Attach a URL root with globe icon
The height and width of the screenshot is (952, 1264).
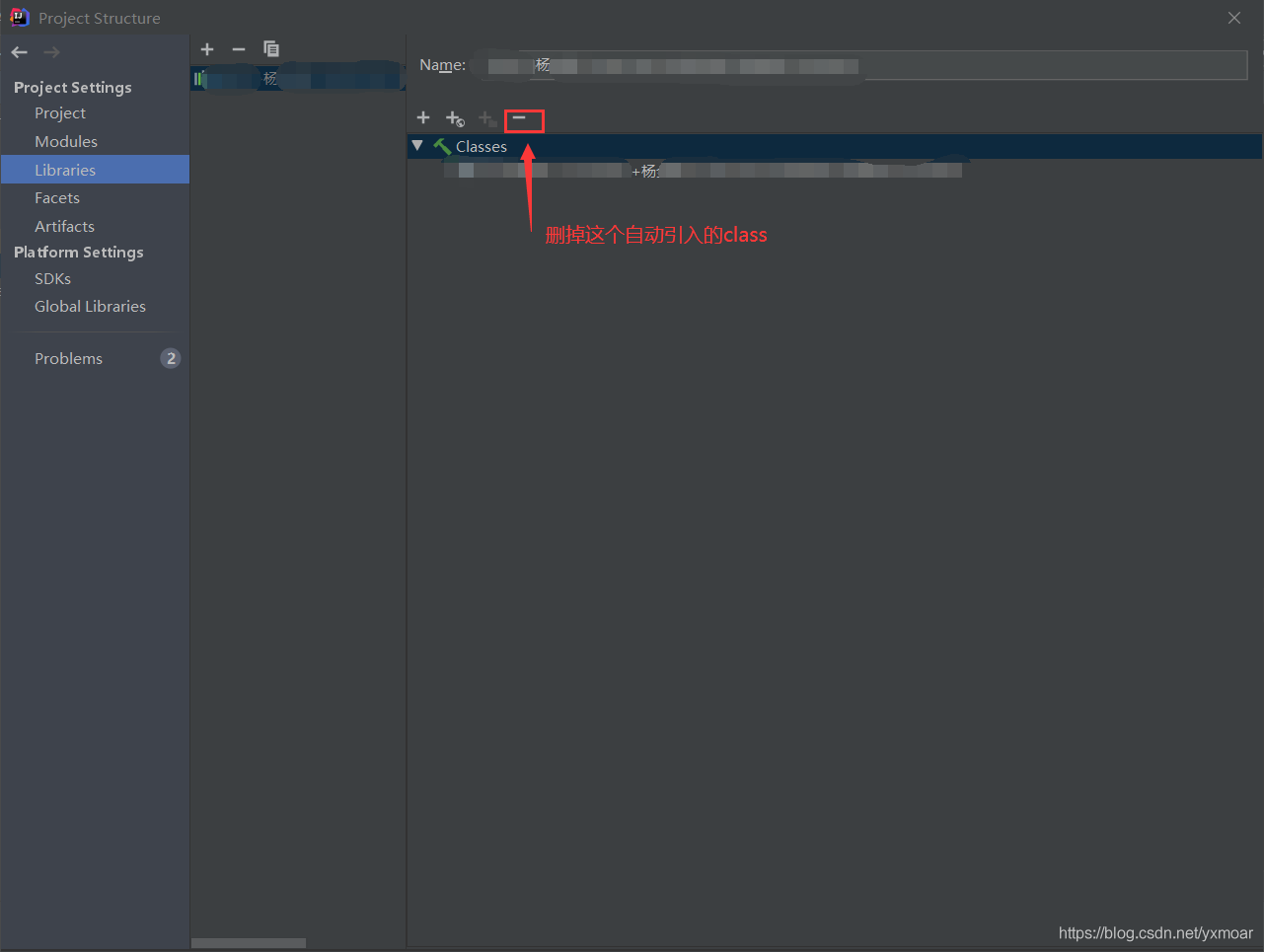click(x=455, y=118)
